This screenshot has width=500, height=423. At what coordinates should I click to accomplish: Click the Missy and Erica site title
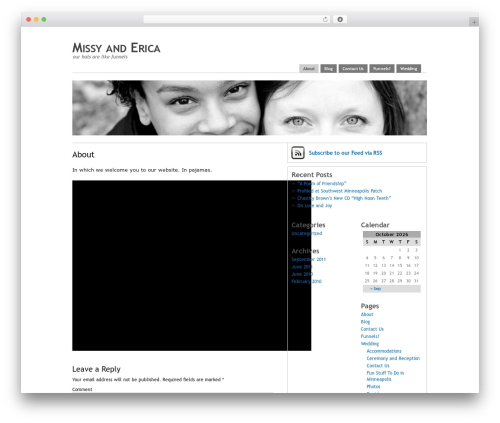pyautogui.click(x=116, y=48)
